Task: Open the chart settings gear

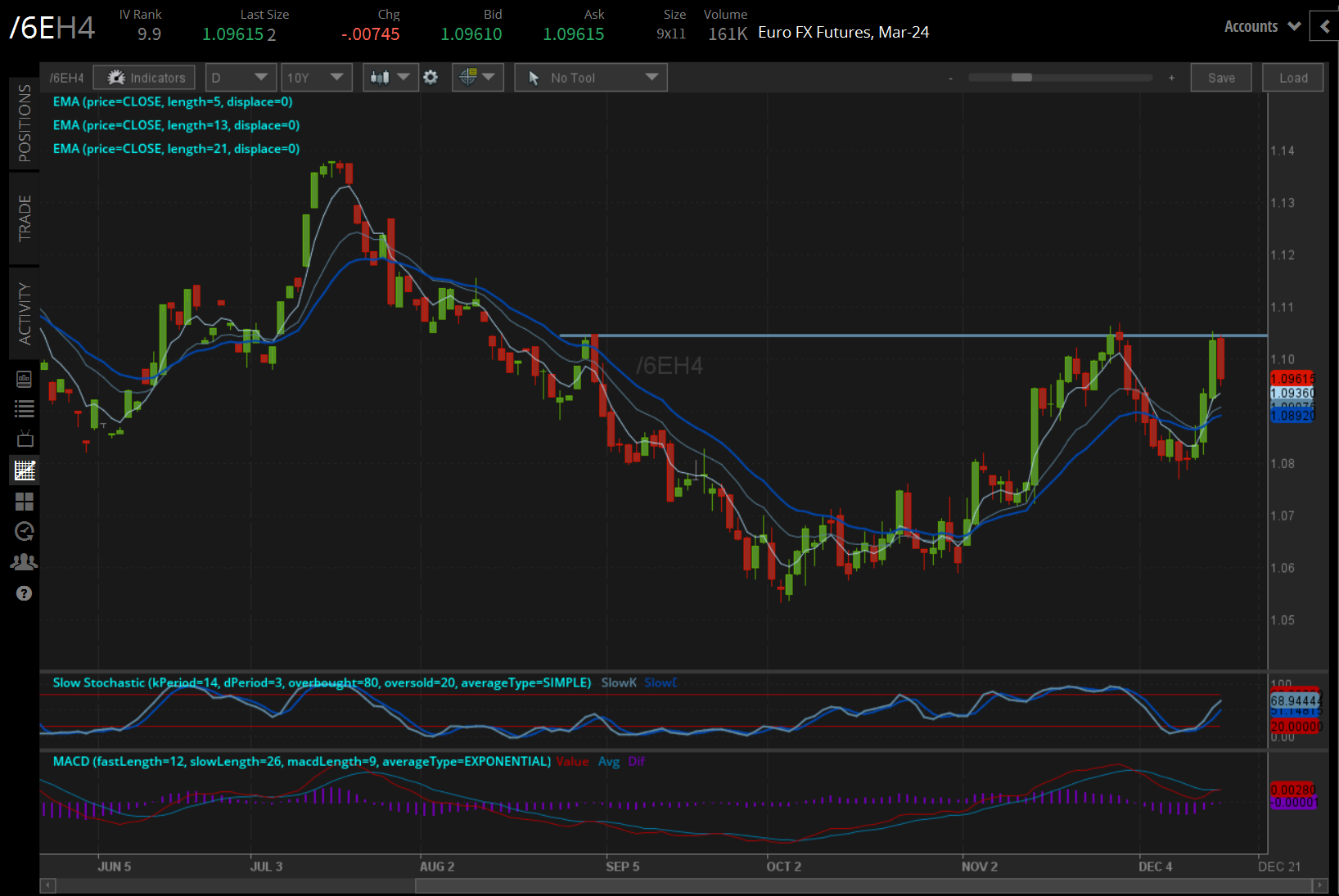Action: click(431, 78)
